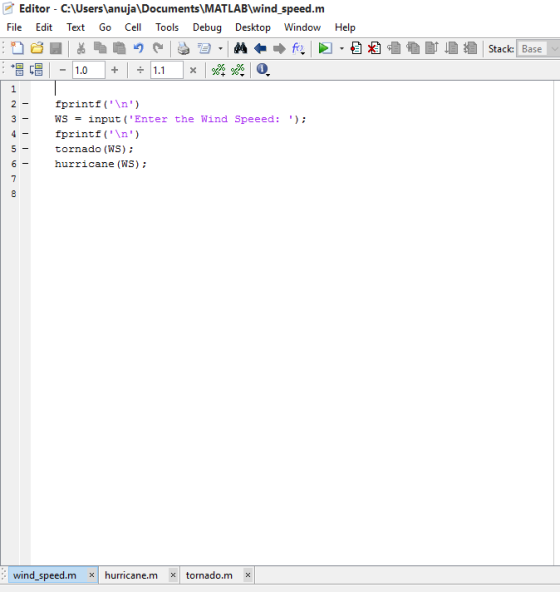
Task: Click the hurricane(WS); code line
Action: click(x=100, y=164)
